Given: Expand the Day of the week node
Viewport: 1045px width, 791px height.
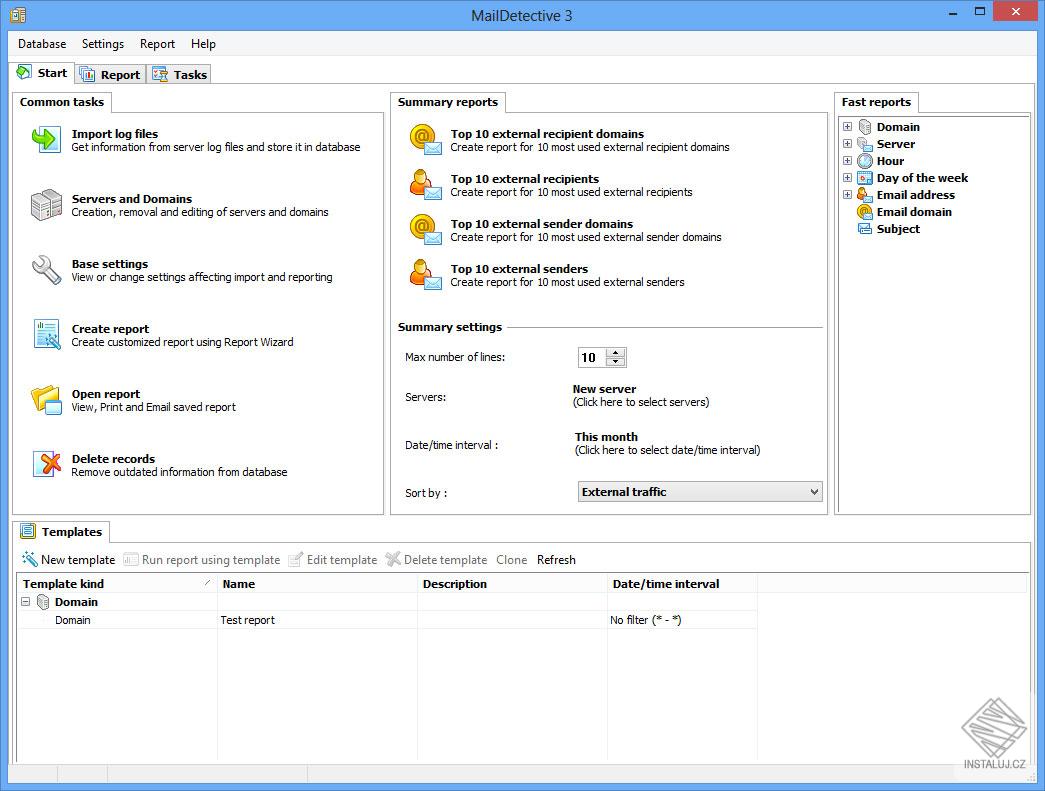Looking at the screenshot, I should 847,178.
